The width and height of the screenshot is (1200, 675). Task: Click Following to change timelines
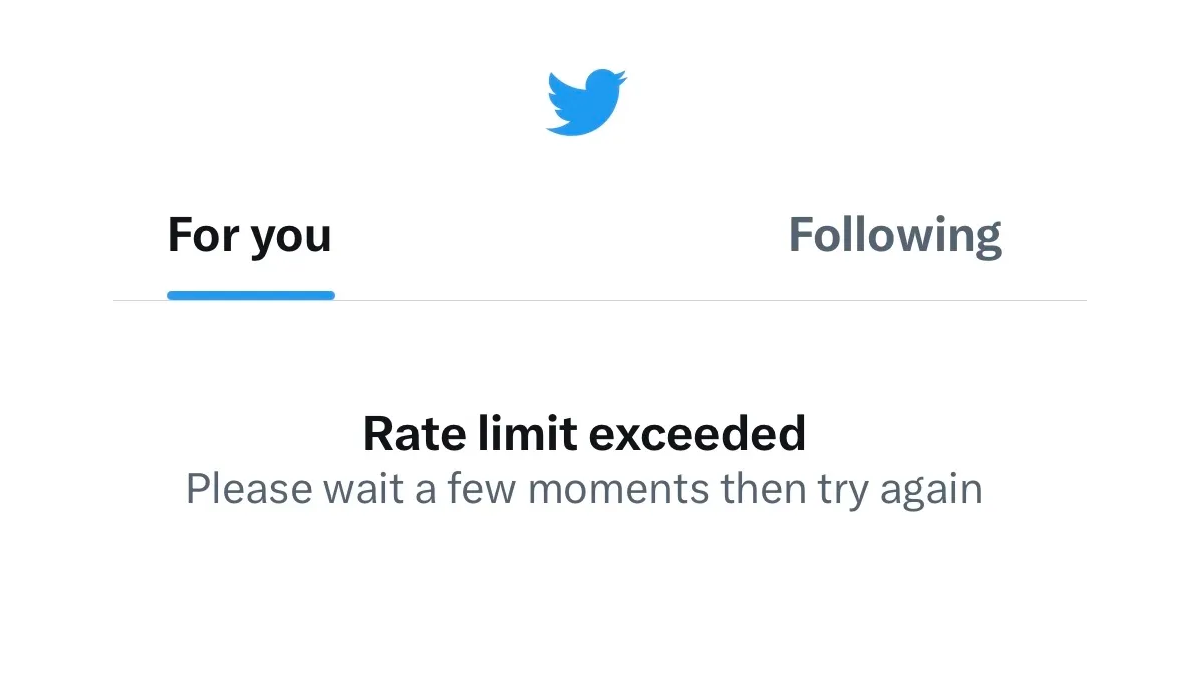pyautogui.click(x=894, y=234)
